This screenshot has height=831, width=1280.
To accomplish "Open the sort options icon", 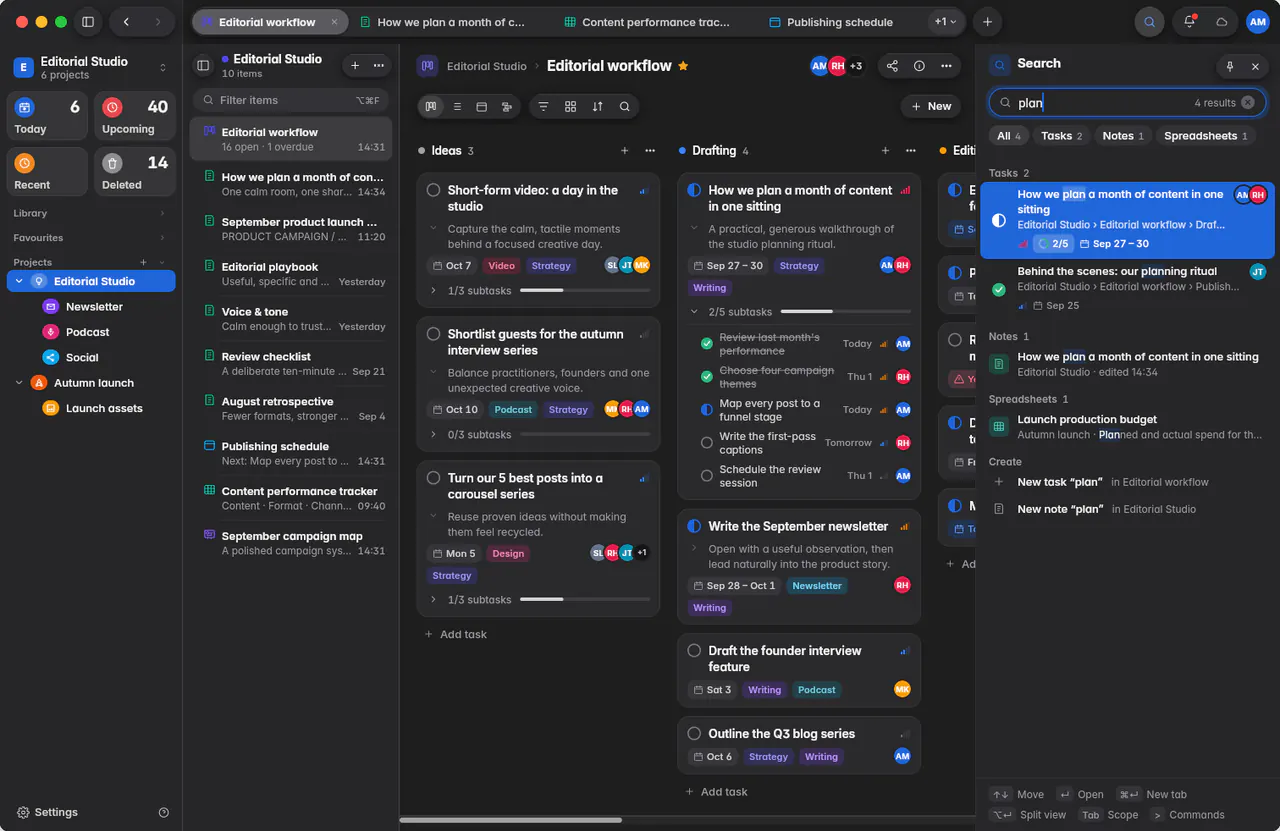I will [598, 106].
